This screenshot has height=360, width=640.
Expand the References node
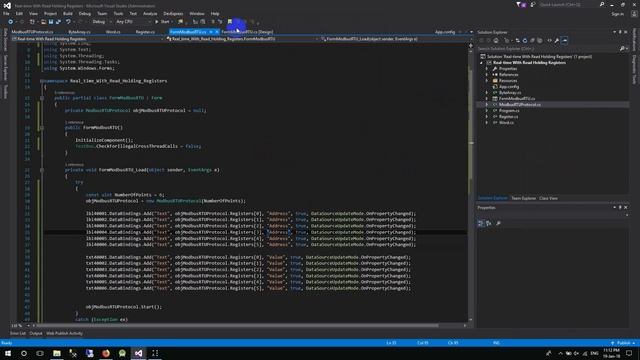point(487,75)
